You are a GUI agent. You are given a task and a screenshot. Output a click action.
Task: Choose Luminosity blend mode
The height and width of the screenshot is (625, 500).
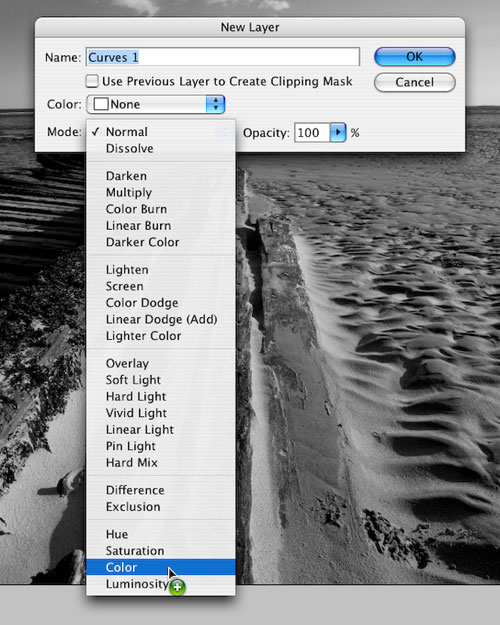161,584
